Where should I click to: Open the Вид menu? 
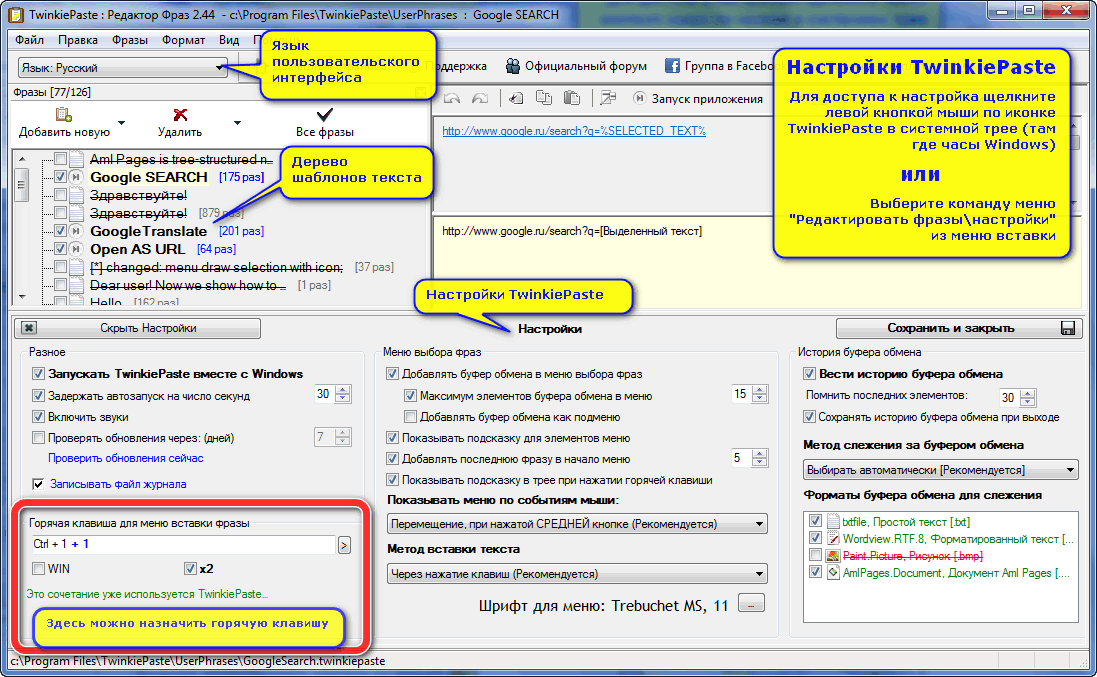(229, 40)
